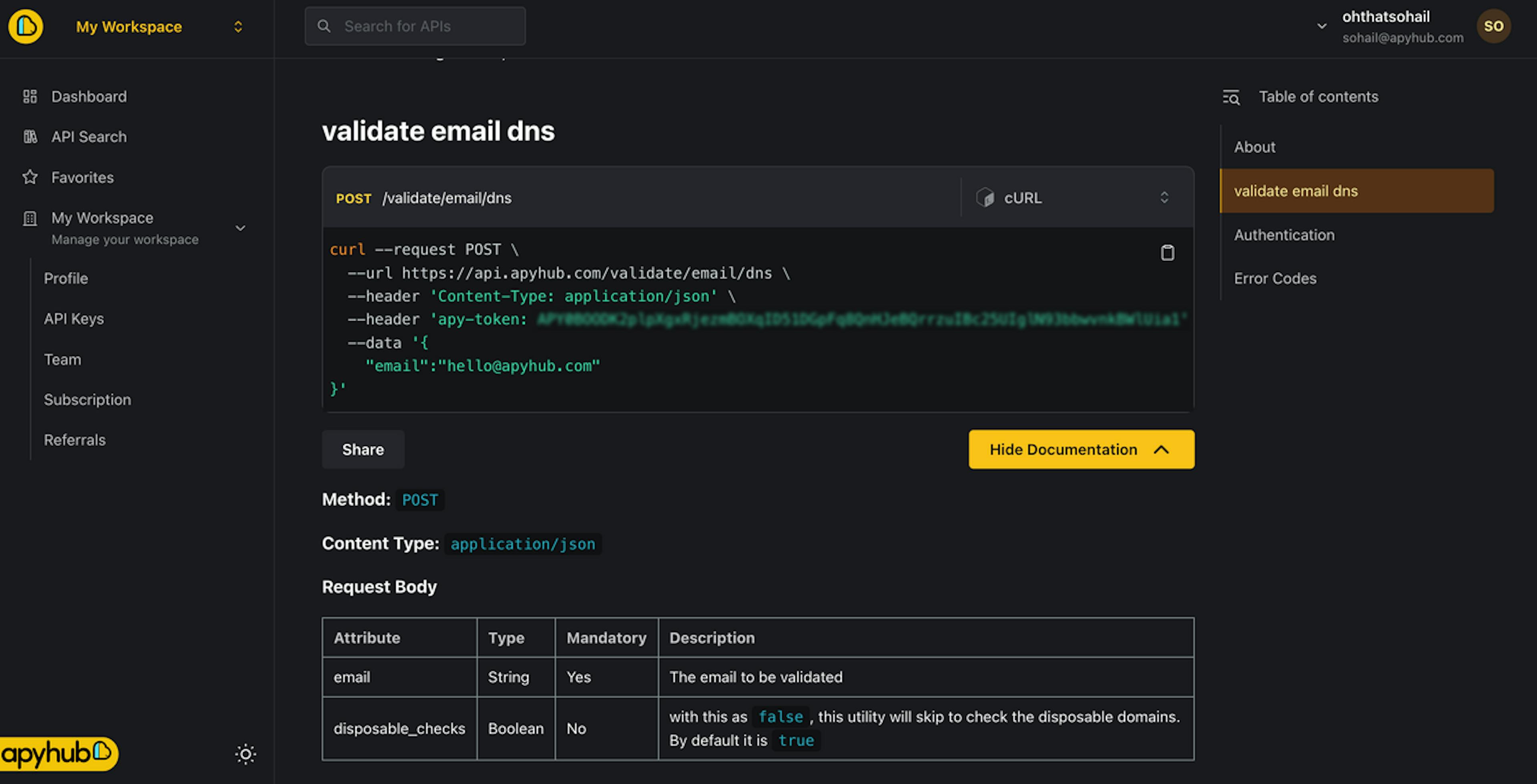Screen dimensions: 1537x784
Task: Click the apyhub logo badge at bottom
Action: pyautogui.click(x=58, y=754)
